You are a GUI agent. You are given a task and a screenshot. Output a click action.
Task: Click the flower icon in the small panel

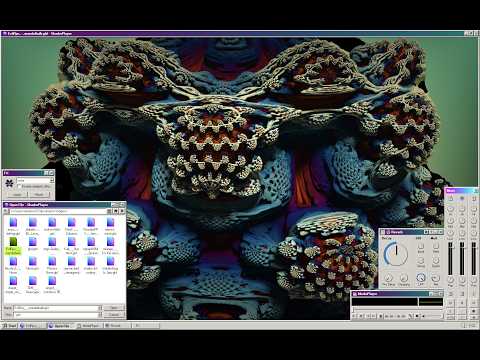[x=9, y=183]
